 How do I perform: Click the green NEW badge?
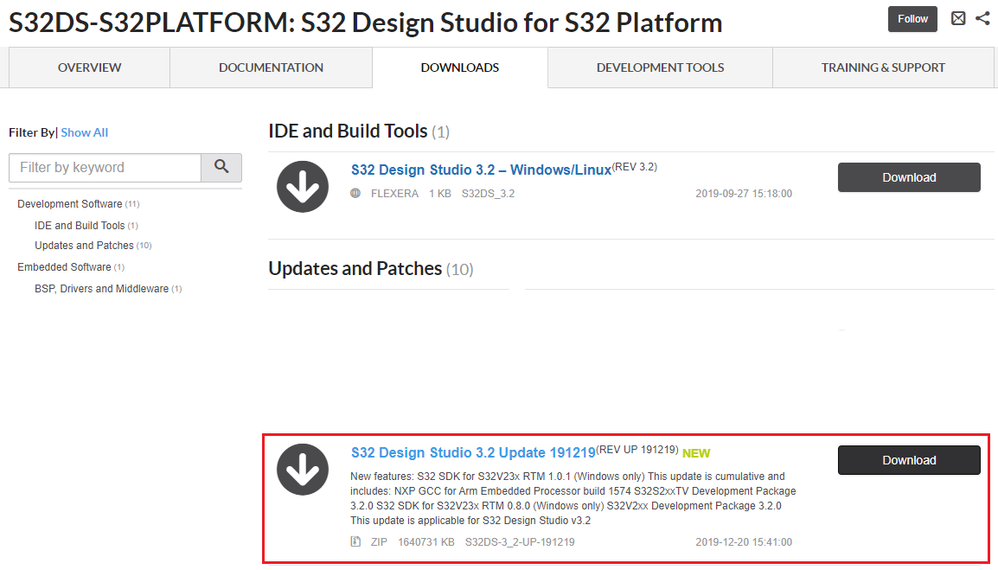coord(696,453)
